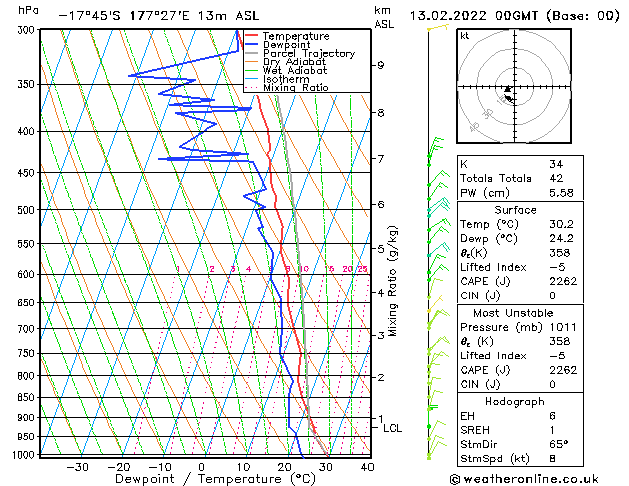Image resolution: width=629 pixels, height=486 pixels.
Task: Click the Mixing Ratio legend entry
Action: coord(296,87)
